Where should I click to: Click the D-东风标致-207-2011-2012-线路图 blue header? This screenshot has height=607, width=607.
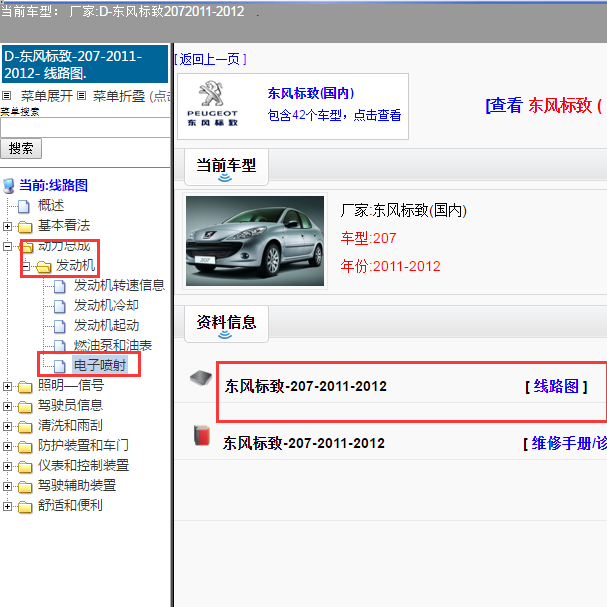85,64
